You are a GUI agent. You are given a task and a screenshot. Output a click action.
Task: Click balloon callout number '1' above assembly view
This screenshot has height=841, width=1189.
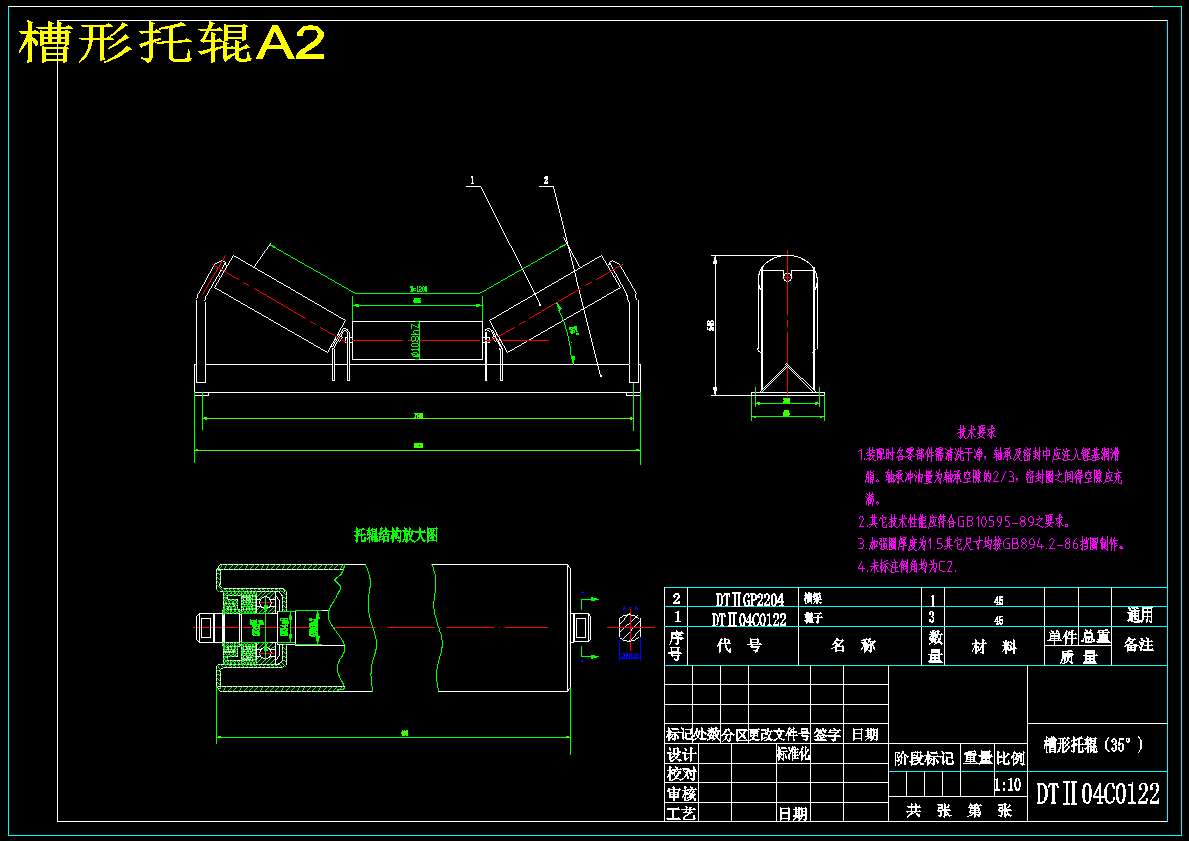[472, 180]
